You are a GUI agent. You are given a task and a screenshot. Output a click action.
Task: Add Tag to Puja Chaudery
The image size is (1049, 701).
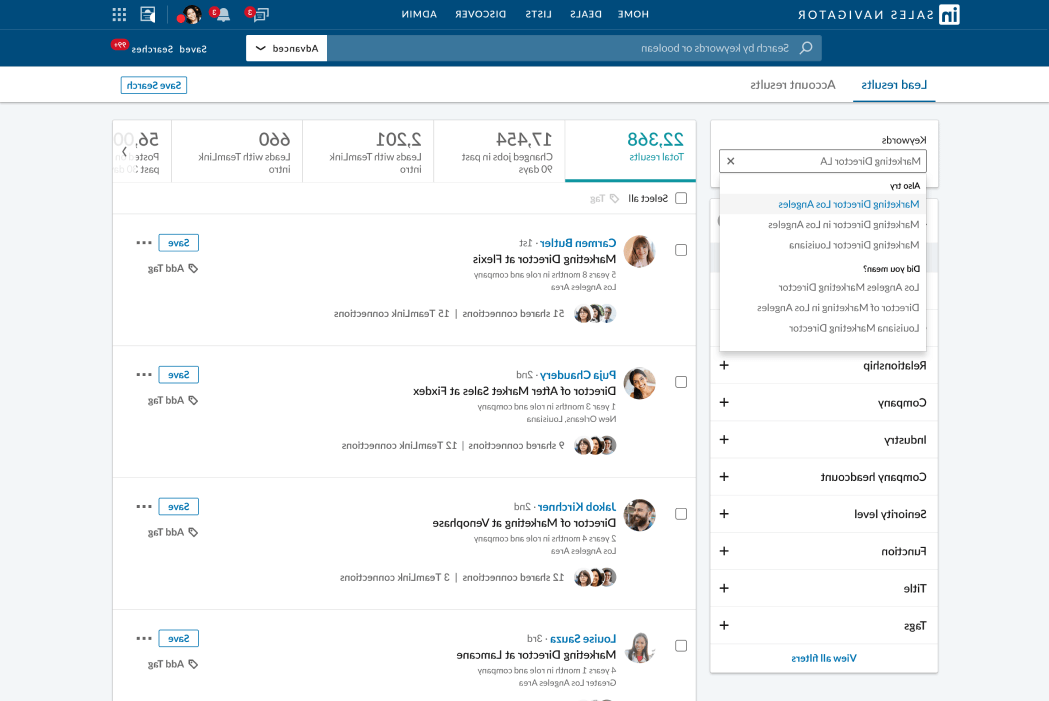pyautogui.click(x=173, y=400)
